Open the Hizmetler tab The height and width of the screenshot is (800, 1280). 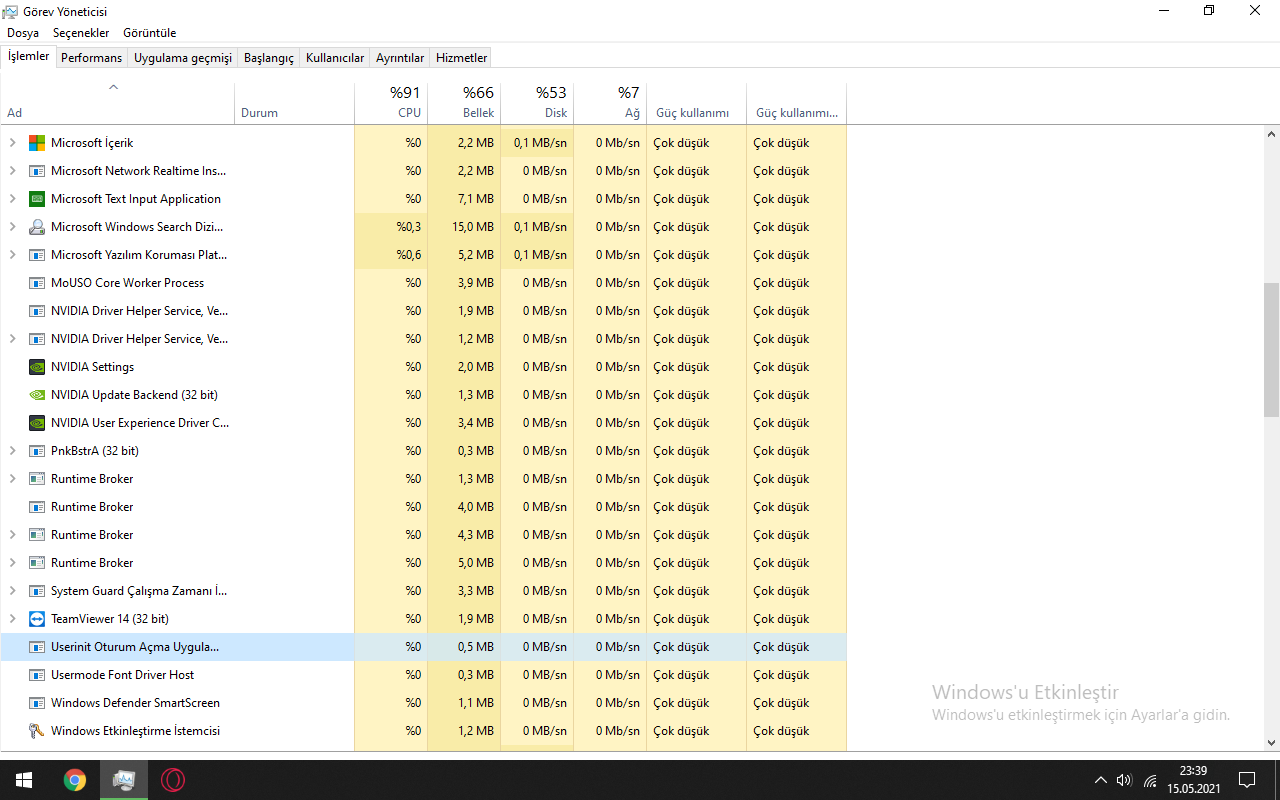(462, 58)
